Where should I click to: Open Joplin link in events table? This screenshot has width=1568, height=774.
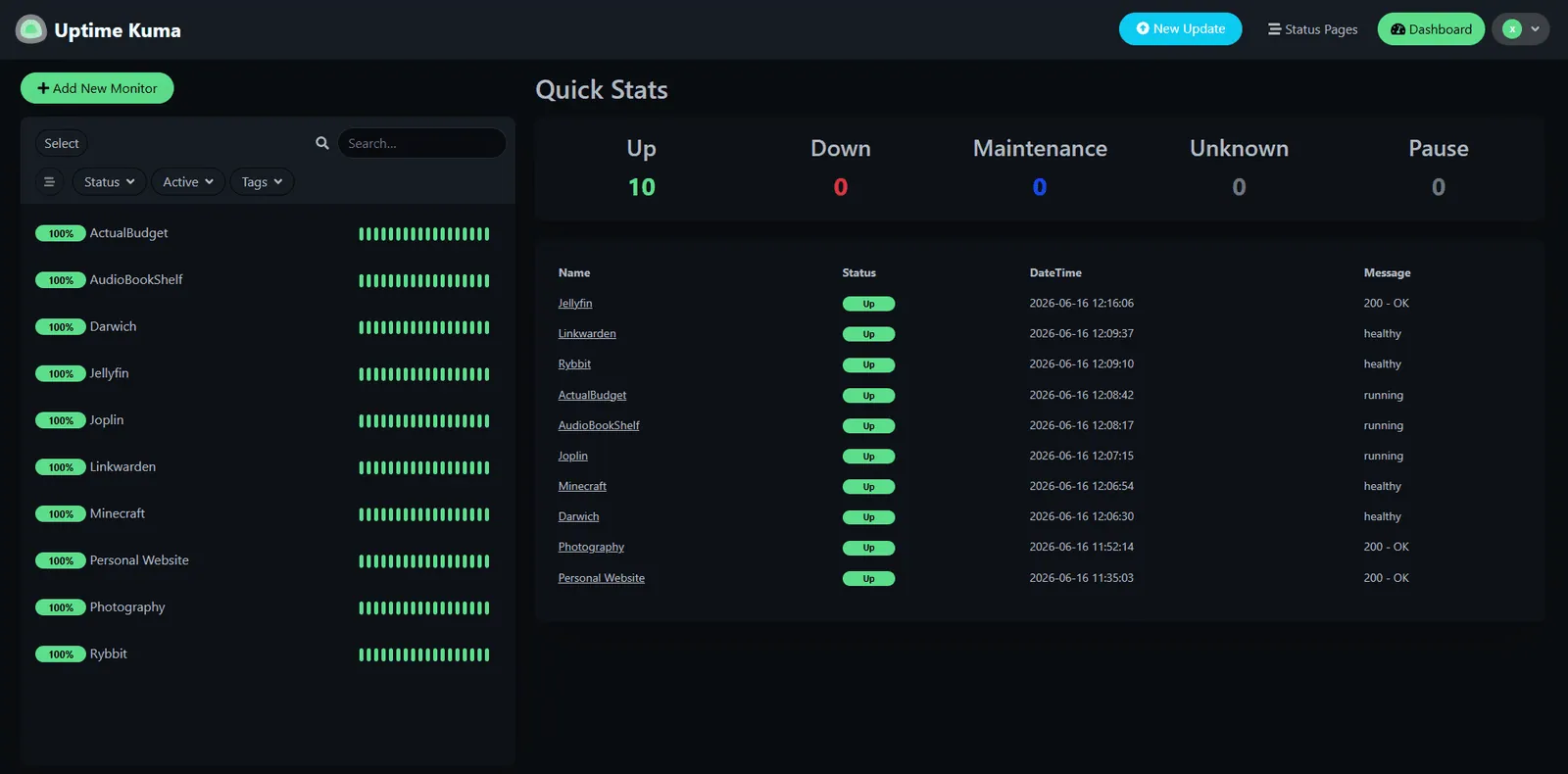point(573,456)
